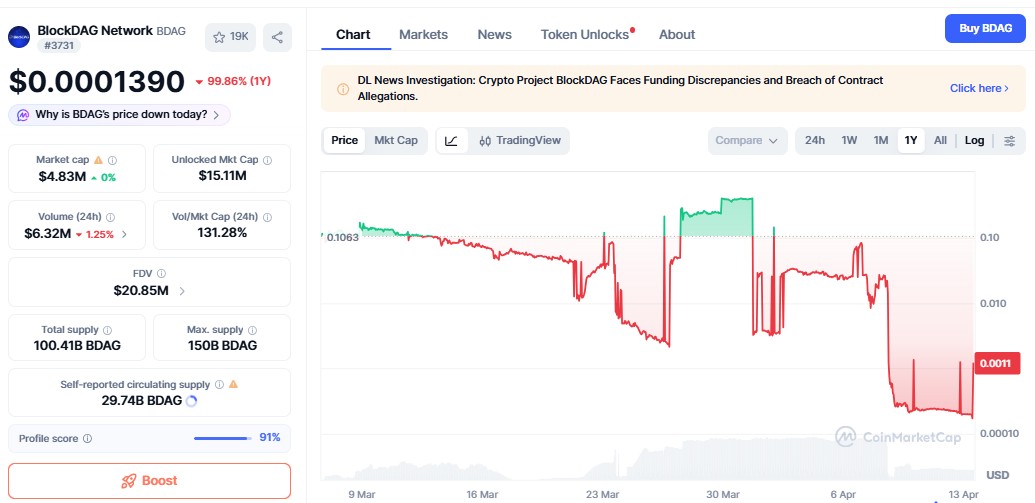Open 'Why is BDAG's price down today?'
This screenshot has height=503, width=1035.
coord(119,115)
